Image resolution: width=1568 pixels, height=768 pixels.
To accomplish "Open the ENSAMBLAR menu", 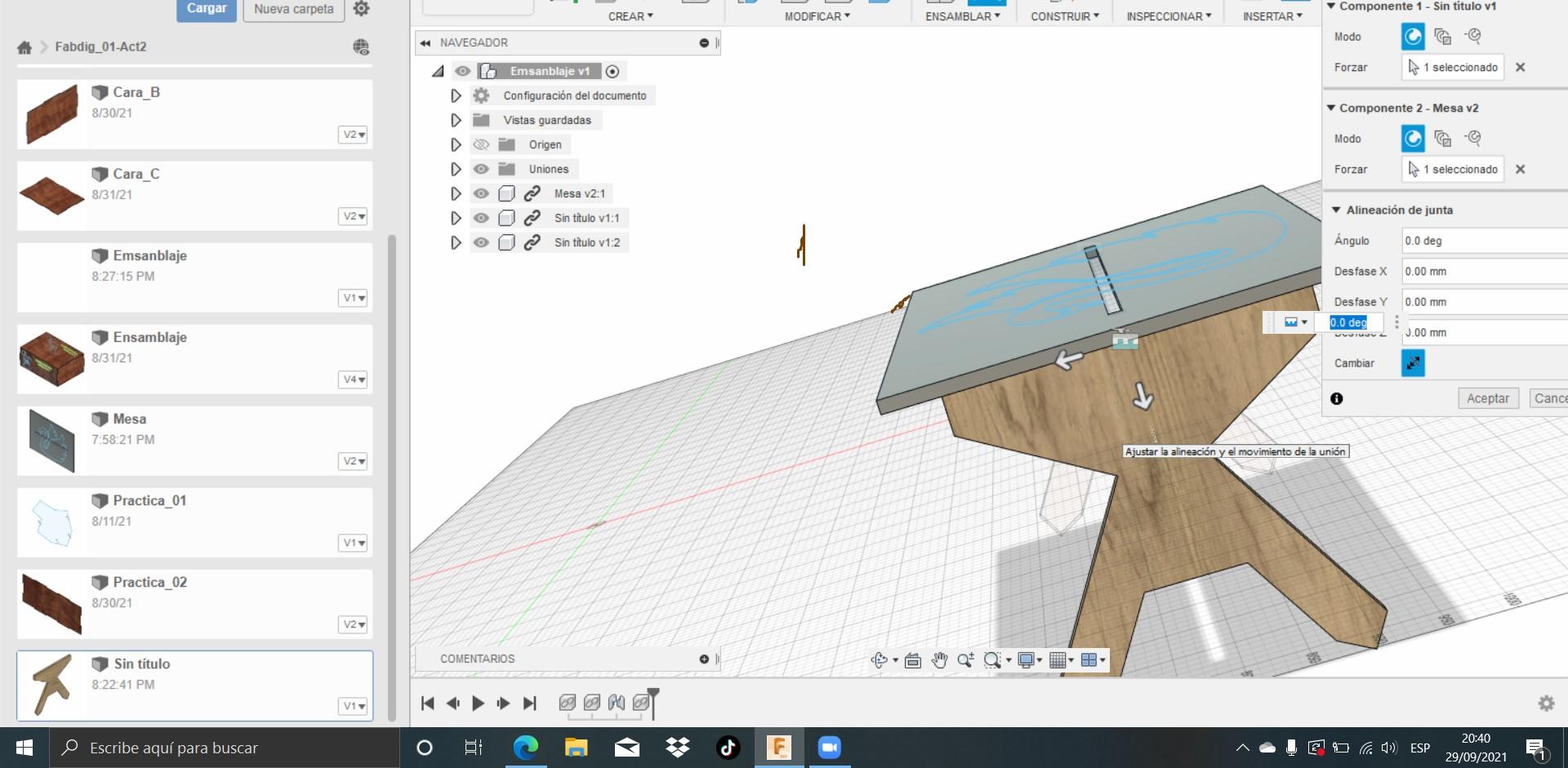I will [x=962, y=16].
